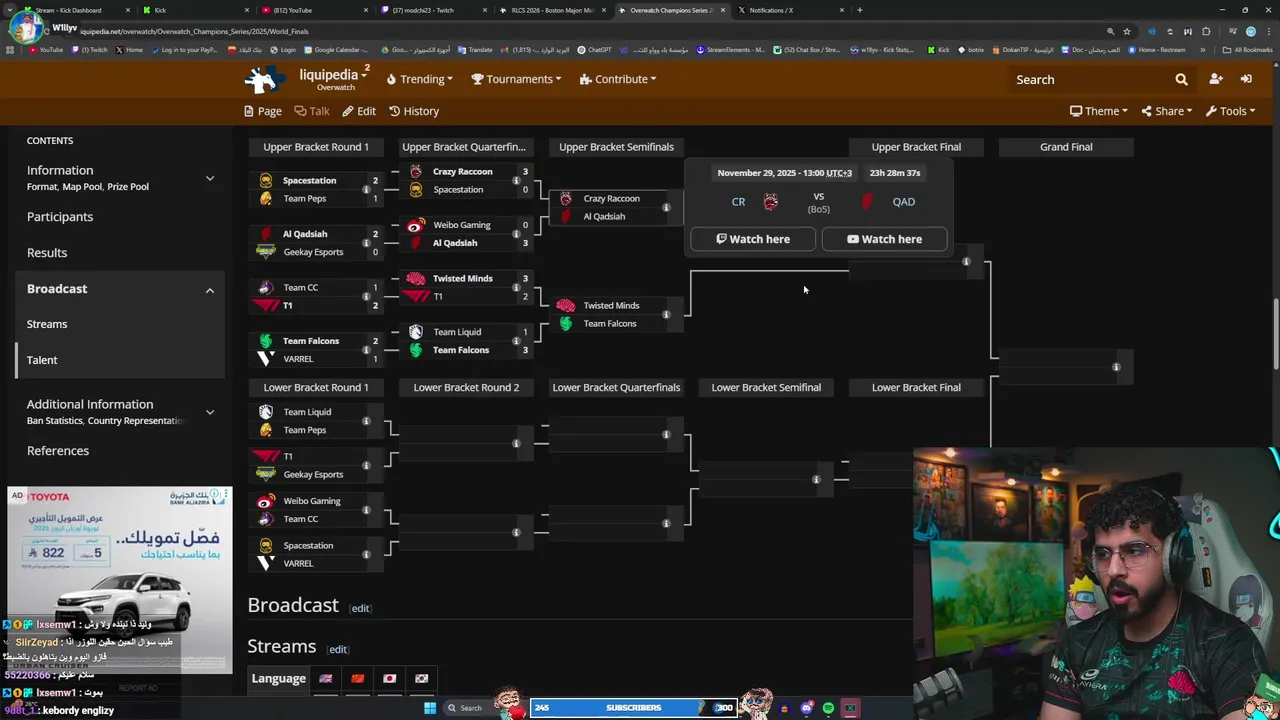This screenshot has width=1280, height=720.
Task: Open info icon for Twisted Minds vs Team Falcons semifinal
Action: pos(666,315)
